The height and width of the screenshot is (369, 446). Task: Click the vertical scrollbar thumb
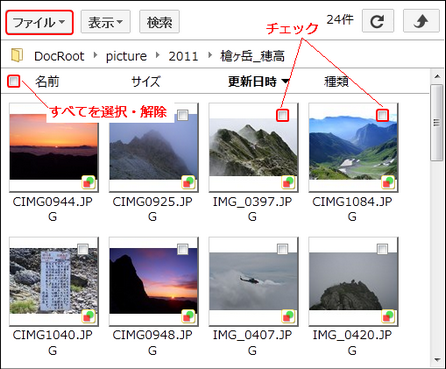click(x=436, y=123)
